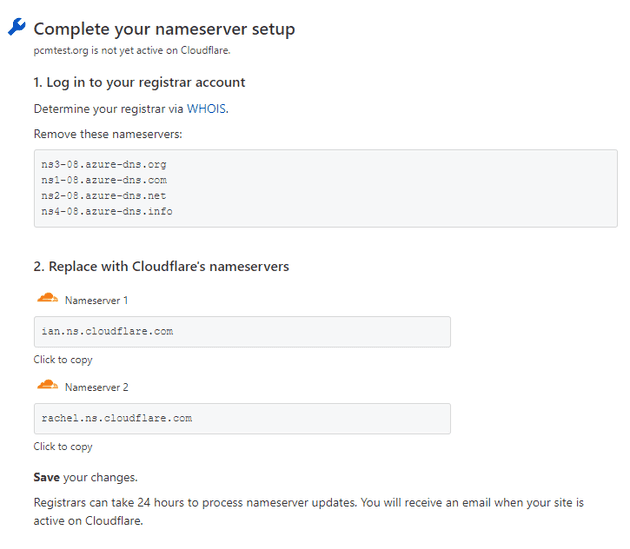Click the Cloudflare cloud icon for Nameserver 1

tap(47, 298)
